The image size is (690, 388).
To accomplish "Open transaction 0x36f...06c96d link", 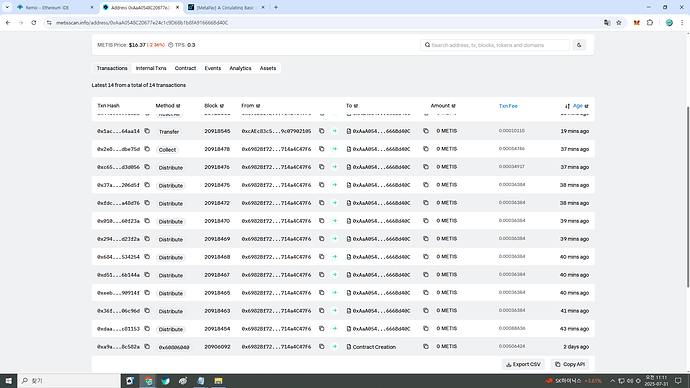I will tap(118, 311).
